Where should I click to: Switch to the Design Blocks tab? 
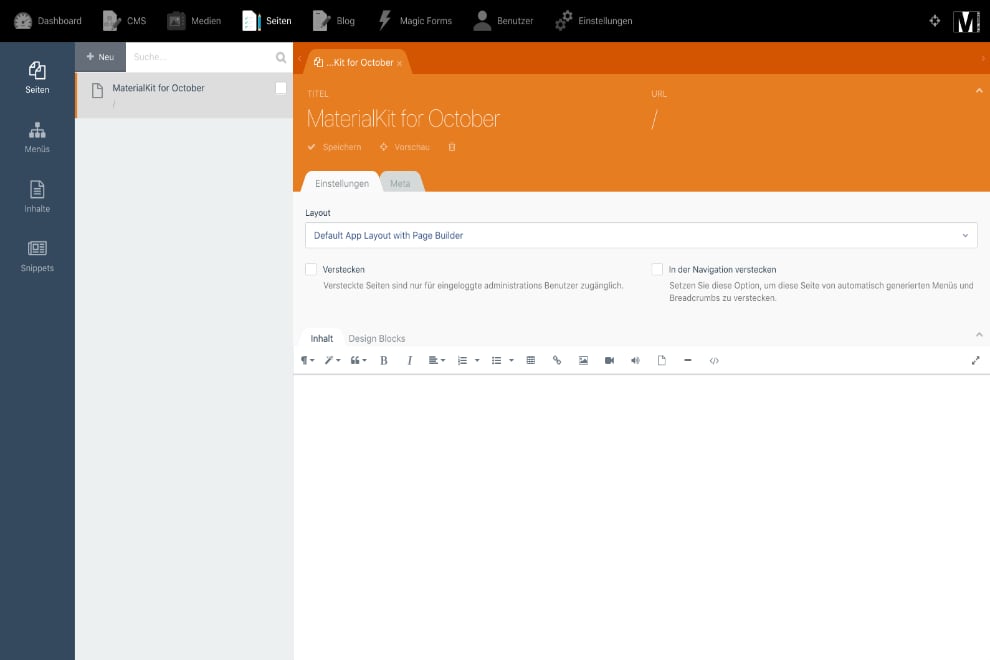377,339
